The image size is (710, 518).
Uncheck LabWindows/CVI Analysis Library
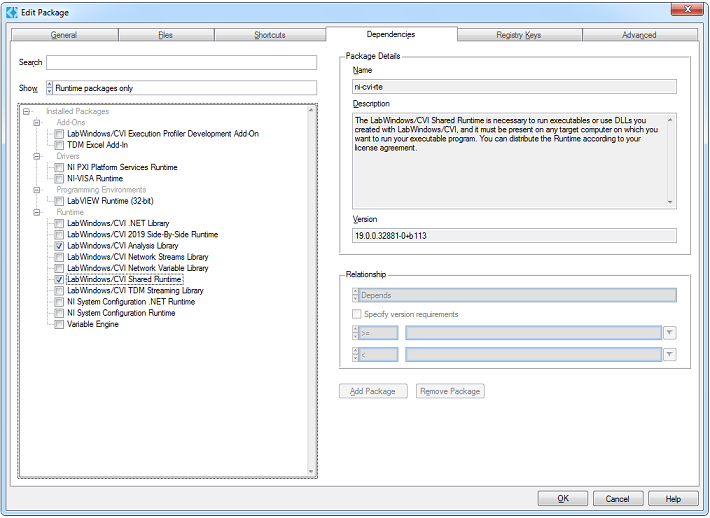click(x=59, y=246)
